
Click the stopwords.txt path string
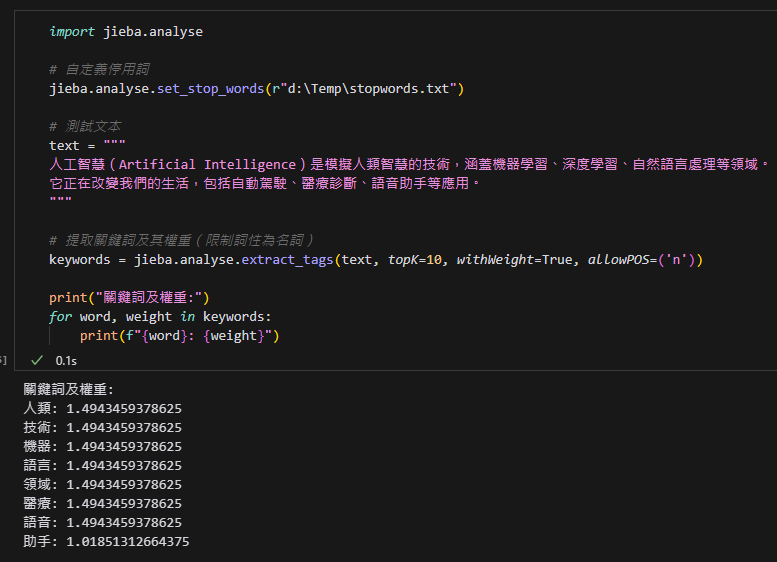[368, 89]
